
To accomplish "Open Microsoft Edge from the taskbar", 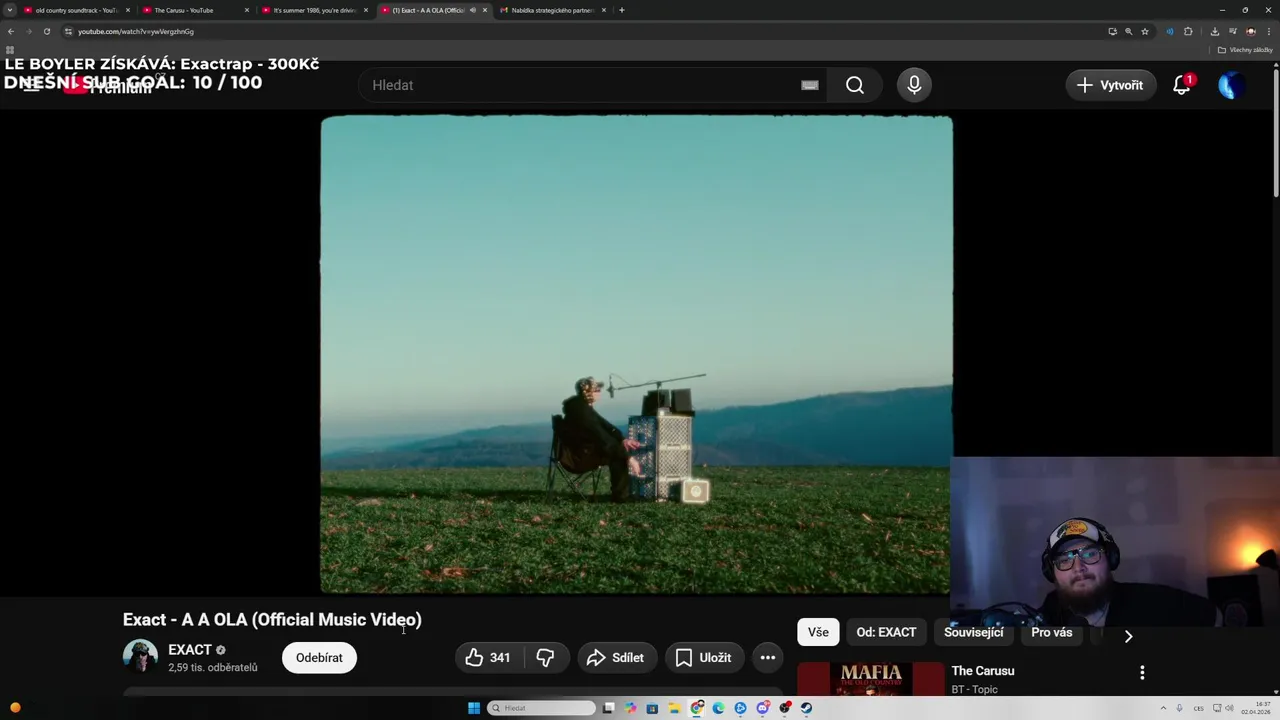I will [x=718, y=708].
